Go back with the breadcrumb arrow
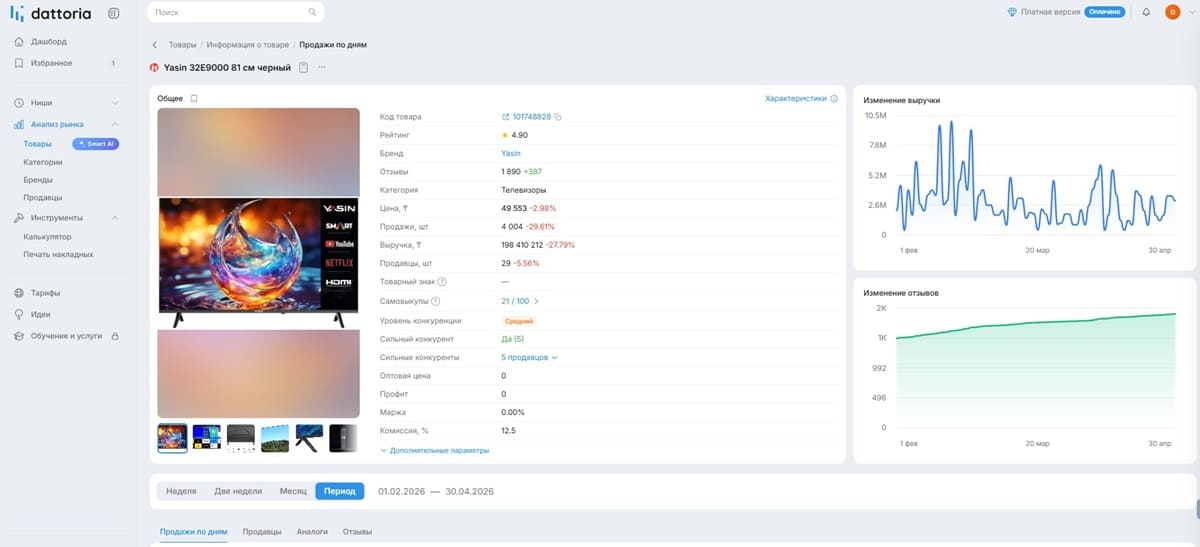Screen dimensions: 1200x547 pyautogui.click(x=155, y=45)
